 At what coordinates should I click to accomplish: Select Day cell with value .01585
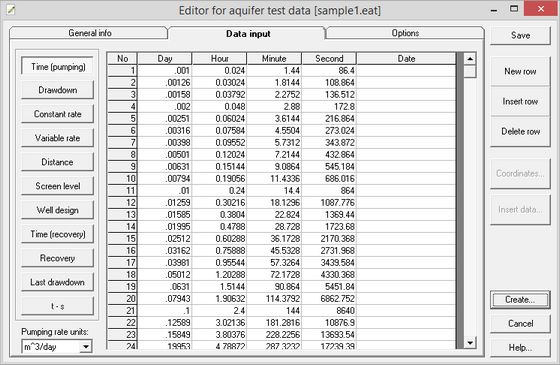pyautogui.click(x=165, y=215)
